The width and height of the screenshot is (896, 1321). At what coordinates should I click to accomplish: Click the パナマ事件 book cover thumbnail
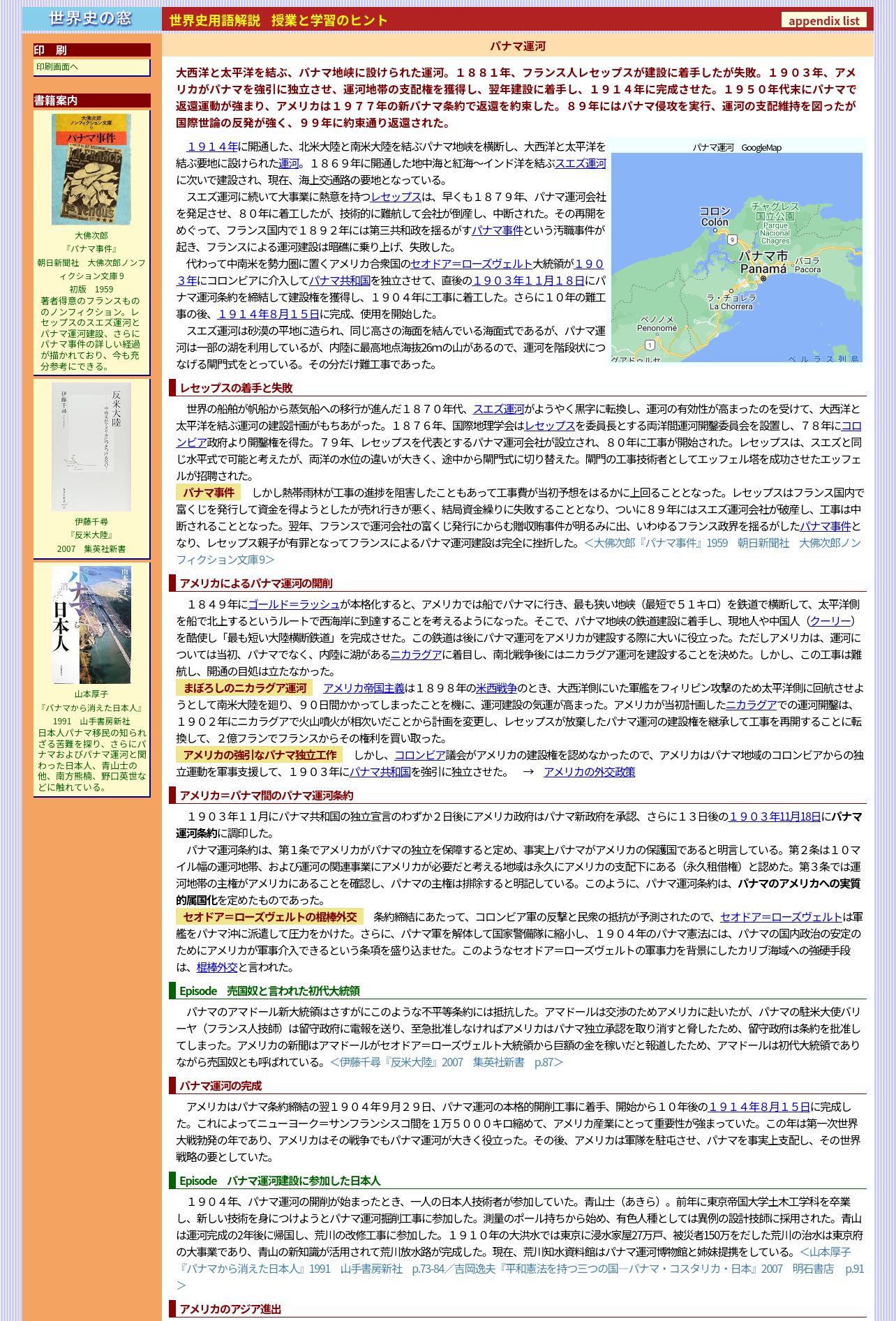(91, 170)
